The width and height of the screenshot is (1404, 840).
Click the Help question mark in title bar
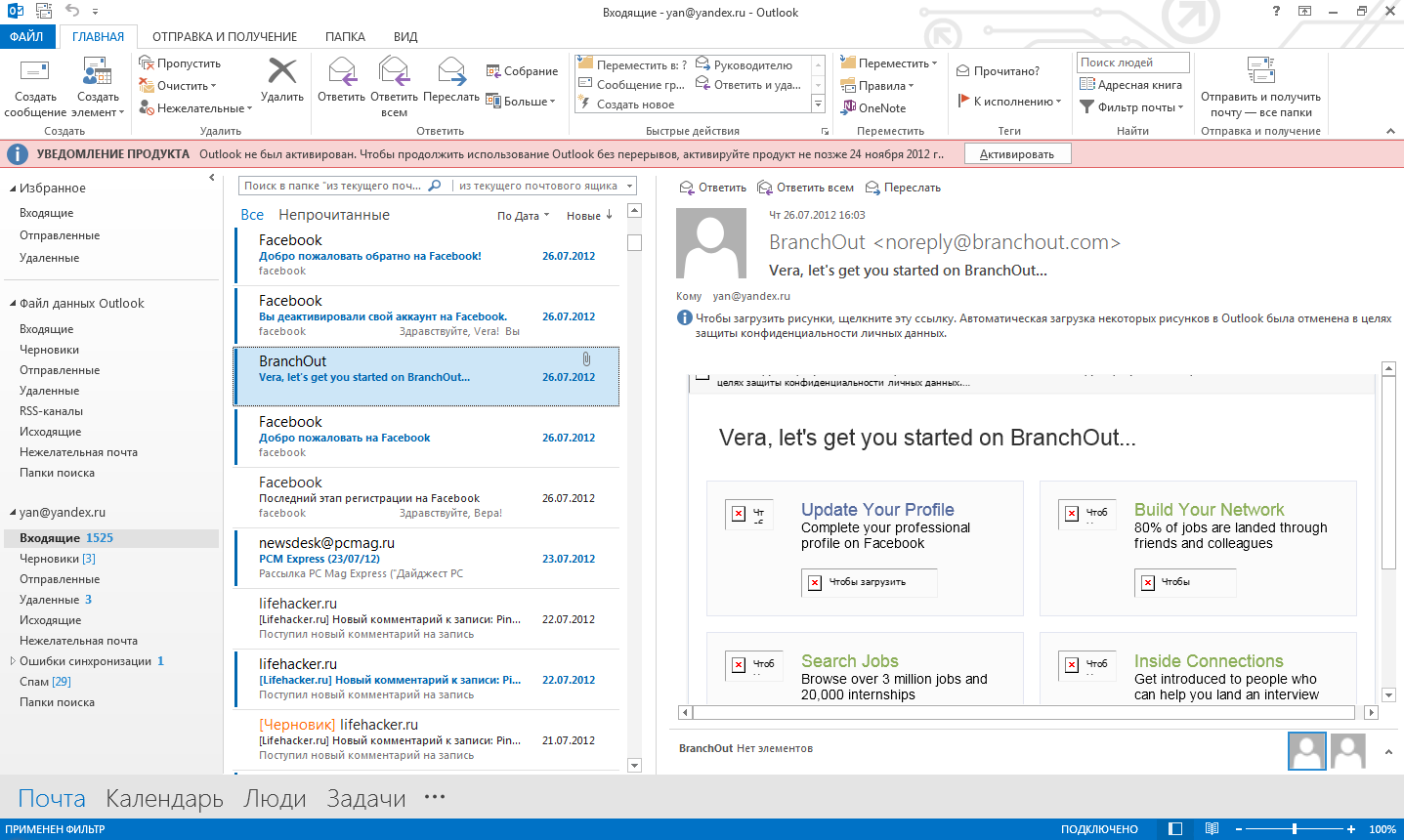[x=1276, y=12]
